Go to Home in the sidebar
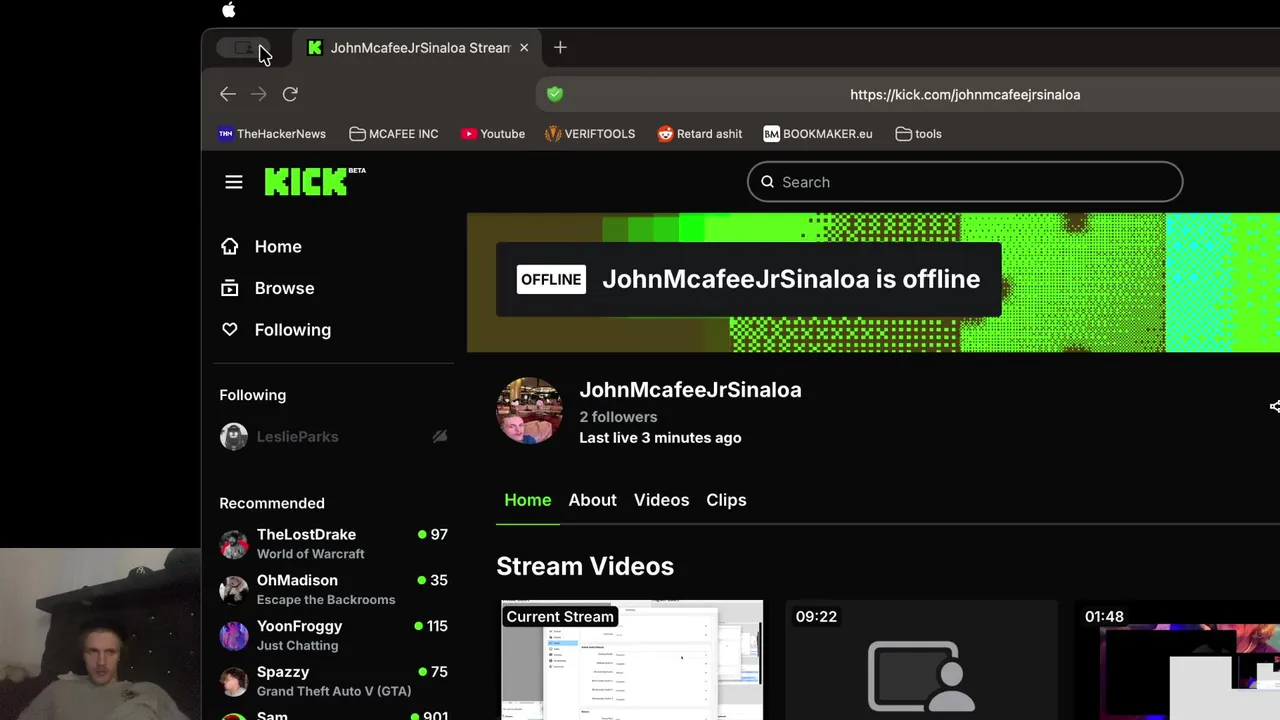1280x720 pixels. [x=278, y=247]
